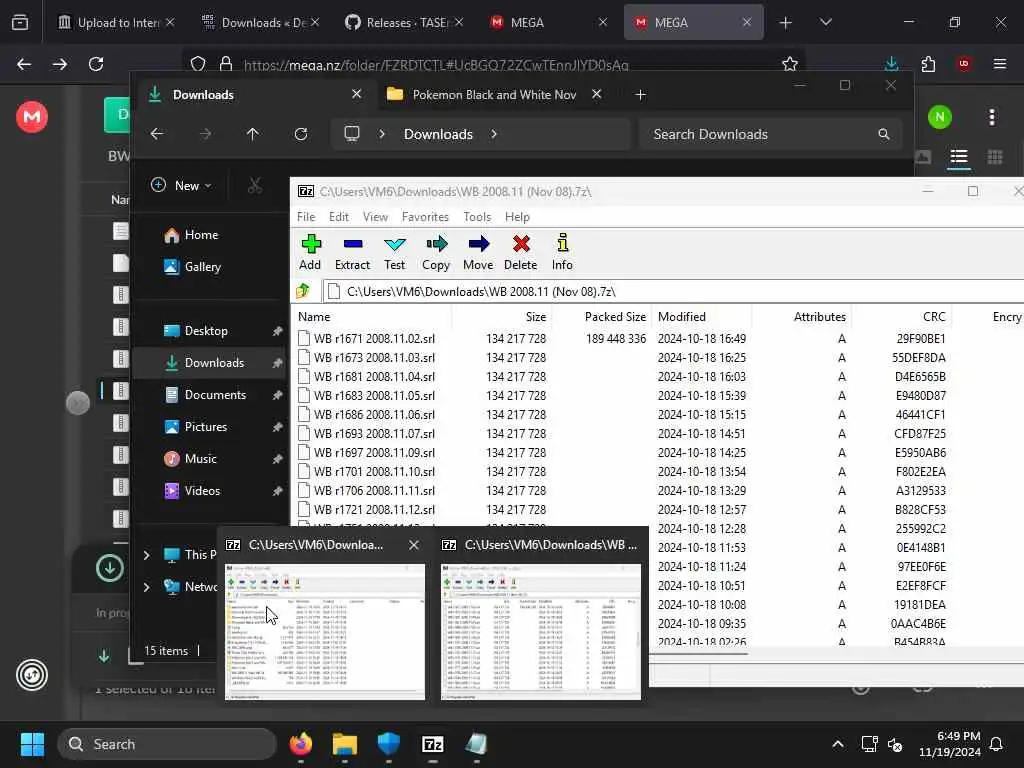The width and height of the screenshot is (1024, 768).
Task: Expand Downloads breadcrumb chevron in Explorer
Action: click(x=494, y=134)
